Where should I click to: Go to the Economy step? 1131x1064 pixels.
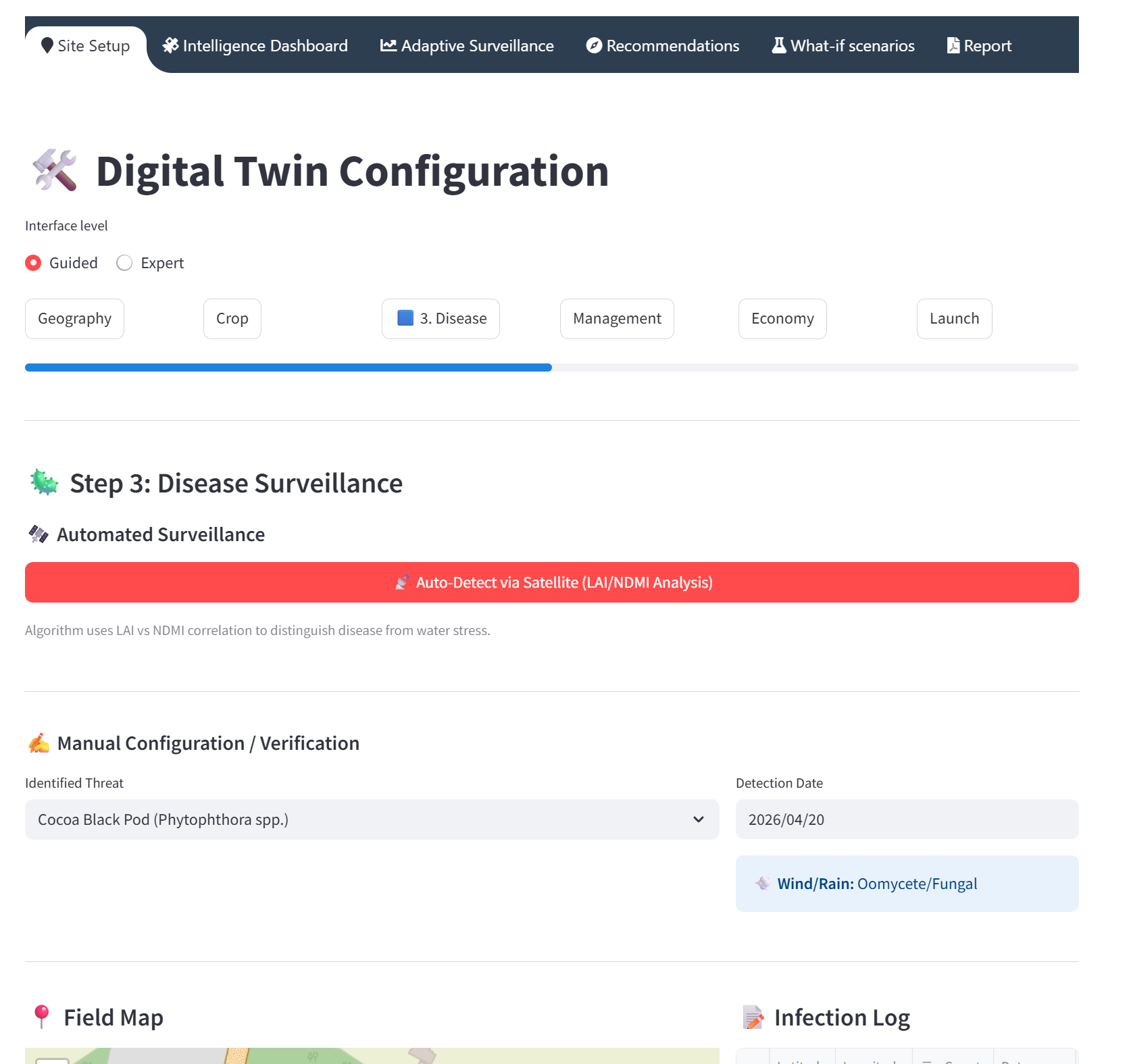point(782,319)
